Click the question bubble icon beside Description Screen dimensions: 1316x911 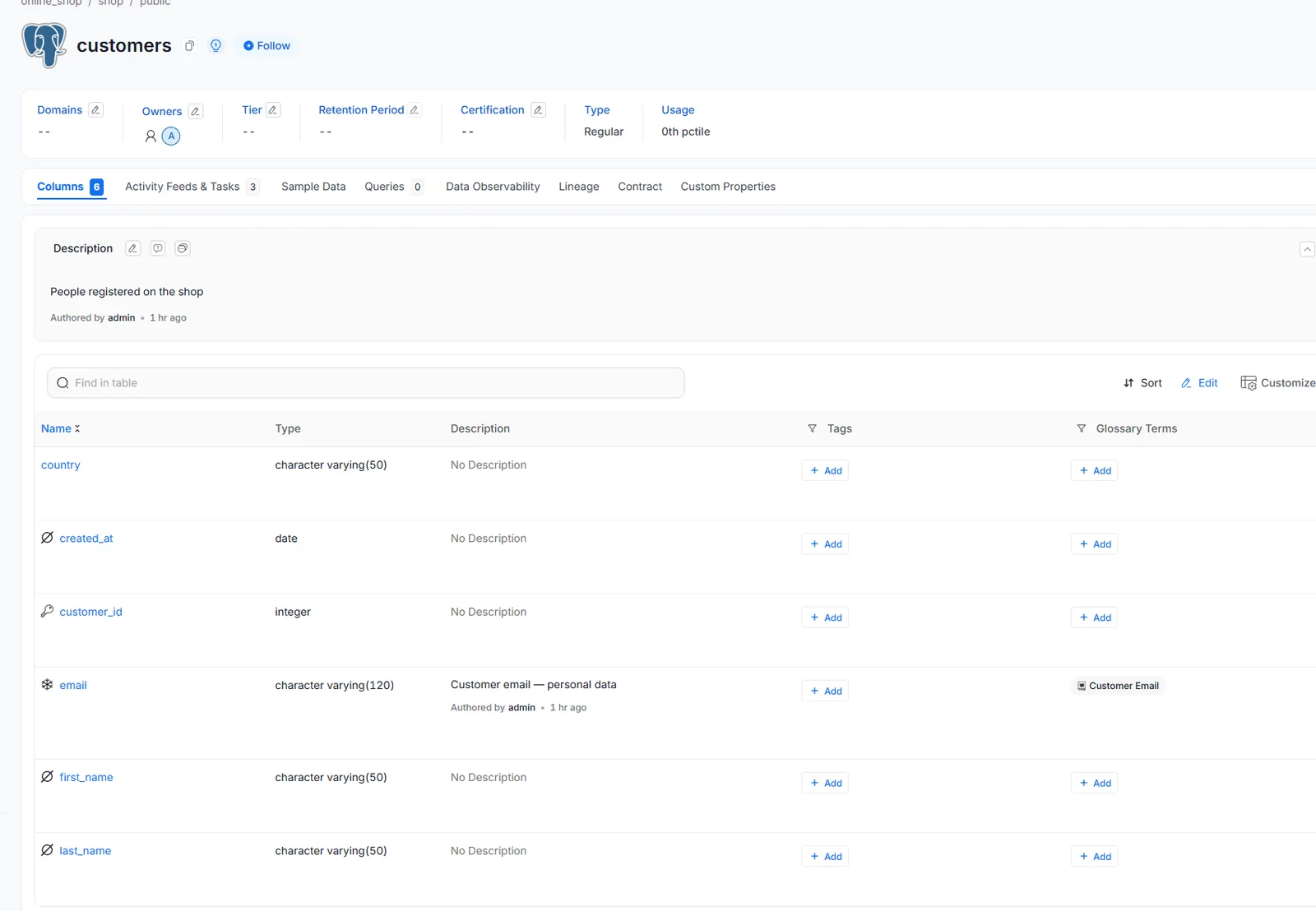(158, 248)
